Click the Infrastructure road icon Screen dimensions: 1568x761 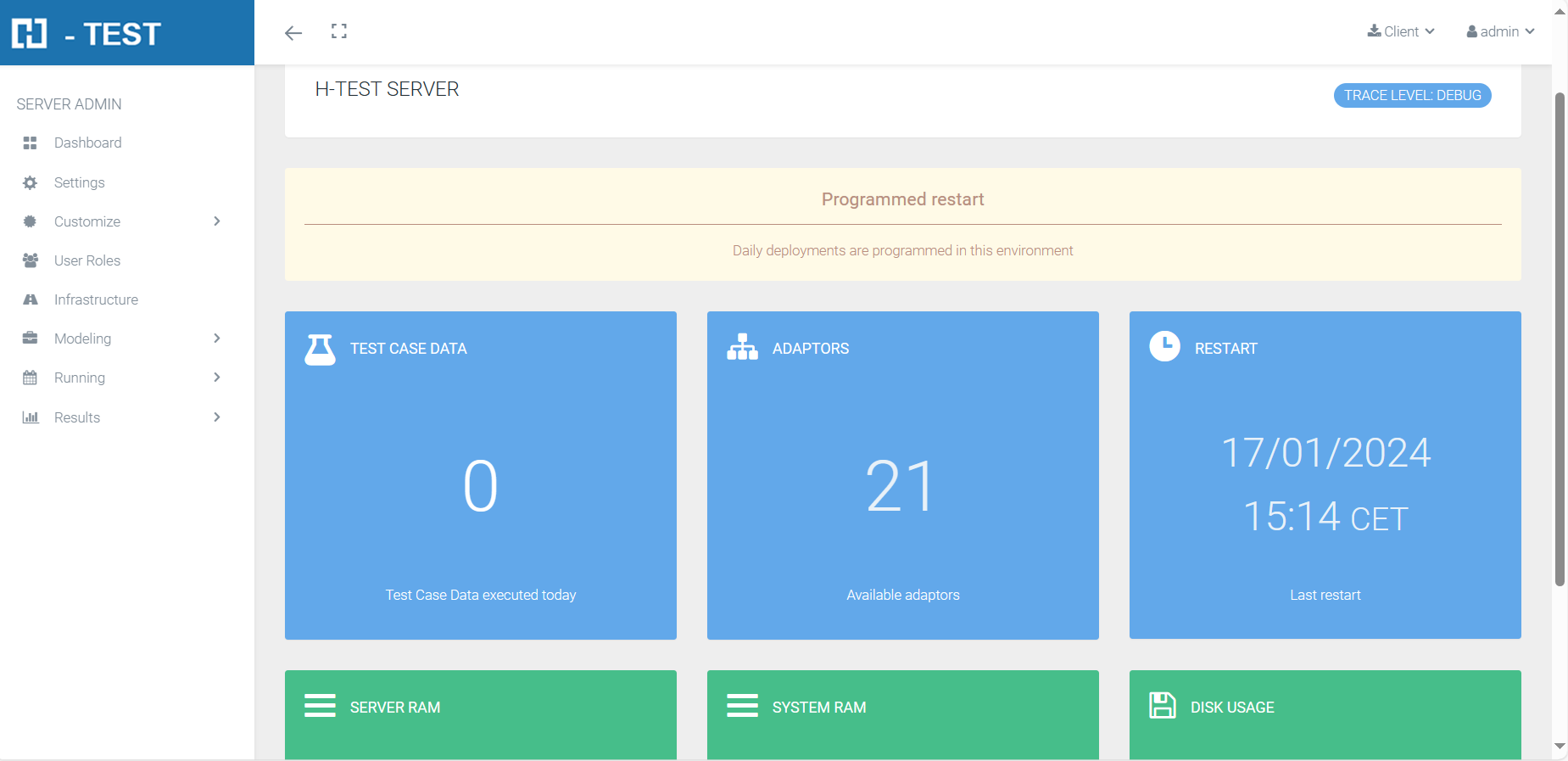(x=30, y=299)
